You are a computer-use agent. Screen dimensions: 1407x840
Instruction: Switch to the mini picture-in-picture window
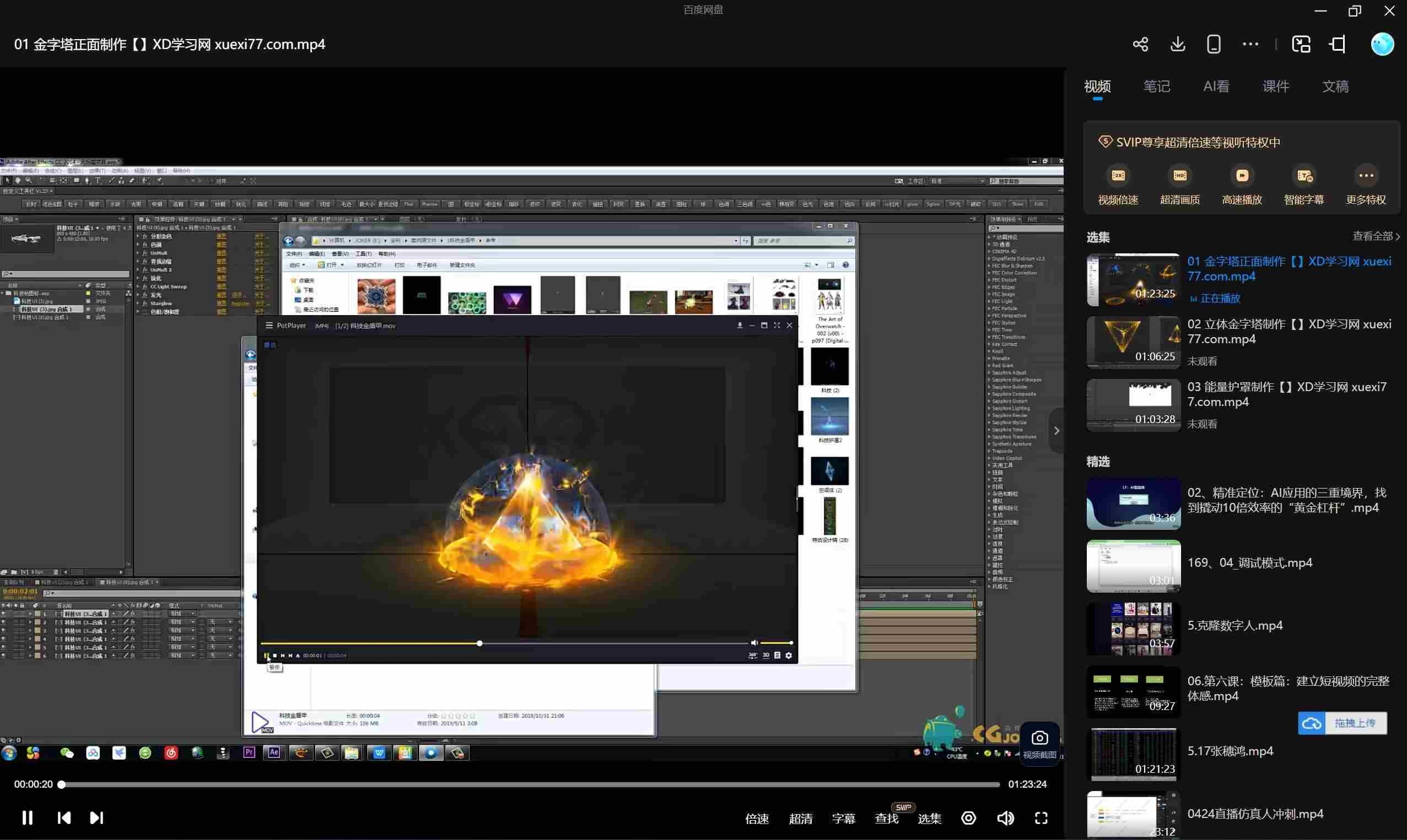pyautogui.click(x=1301, y=44)
